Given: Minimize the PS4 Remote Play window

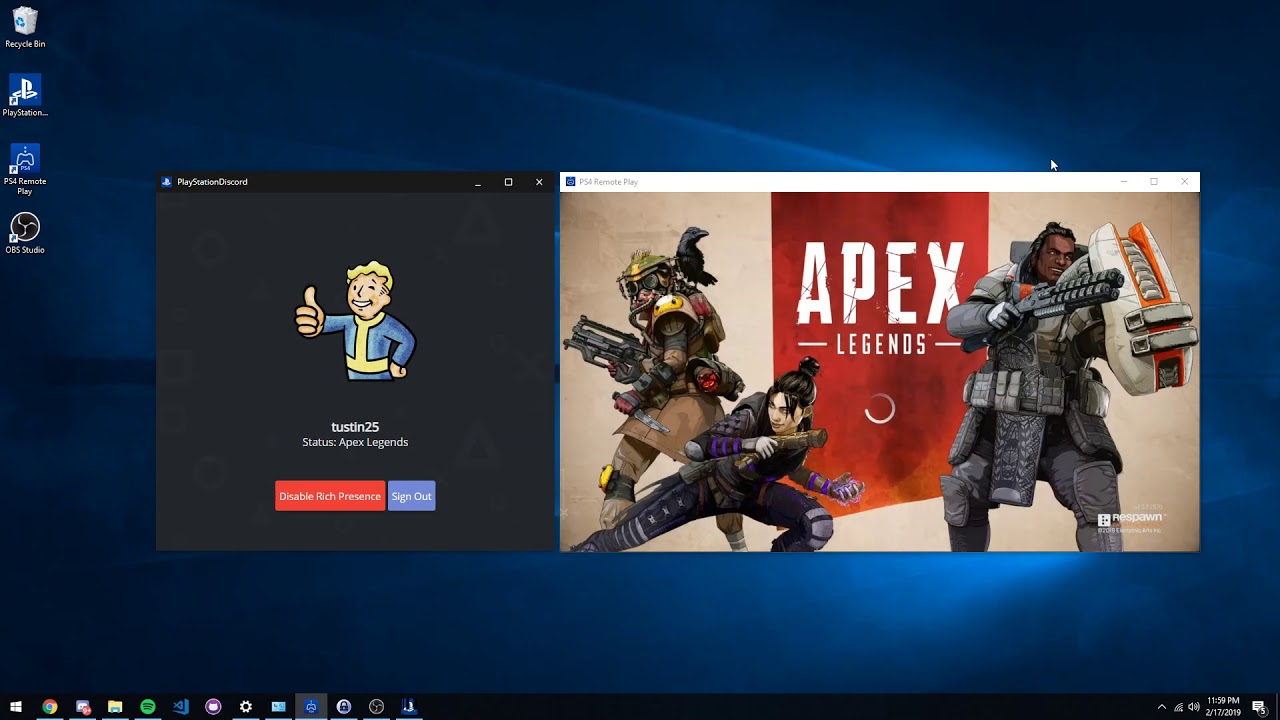Looking at the screenshot, I should (x=1123, y=182).
